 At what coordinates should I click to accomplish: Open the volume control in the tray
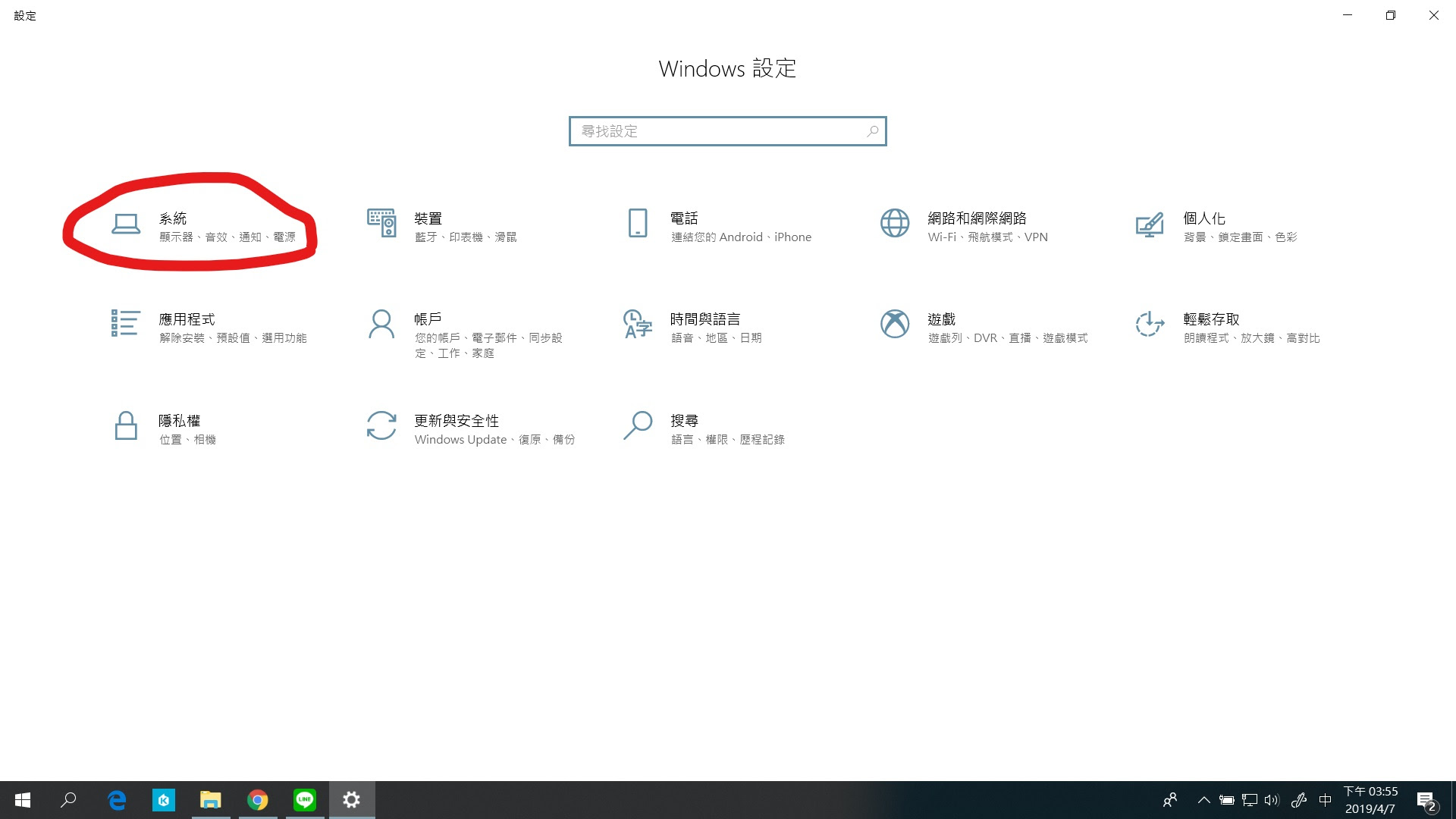coord(1272,800)
